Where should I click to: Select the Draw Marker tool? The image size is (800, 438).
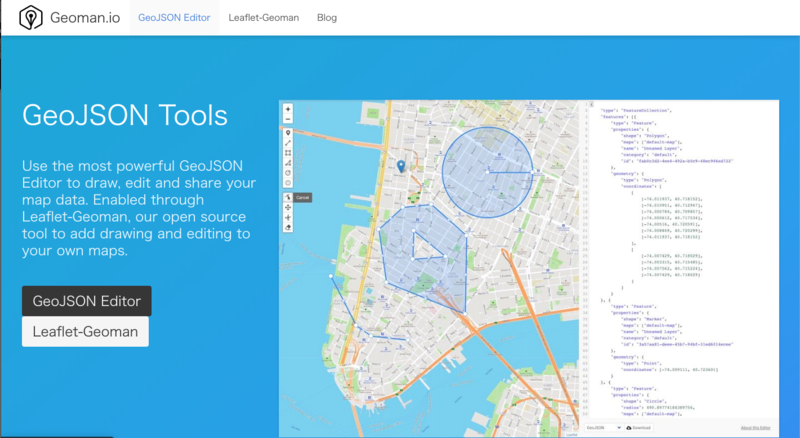click(x=288, y=133)
